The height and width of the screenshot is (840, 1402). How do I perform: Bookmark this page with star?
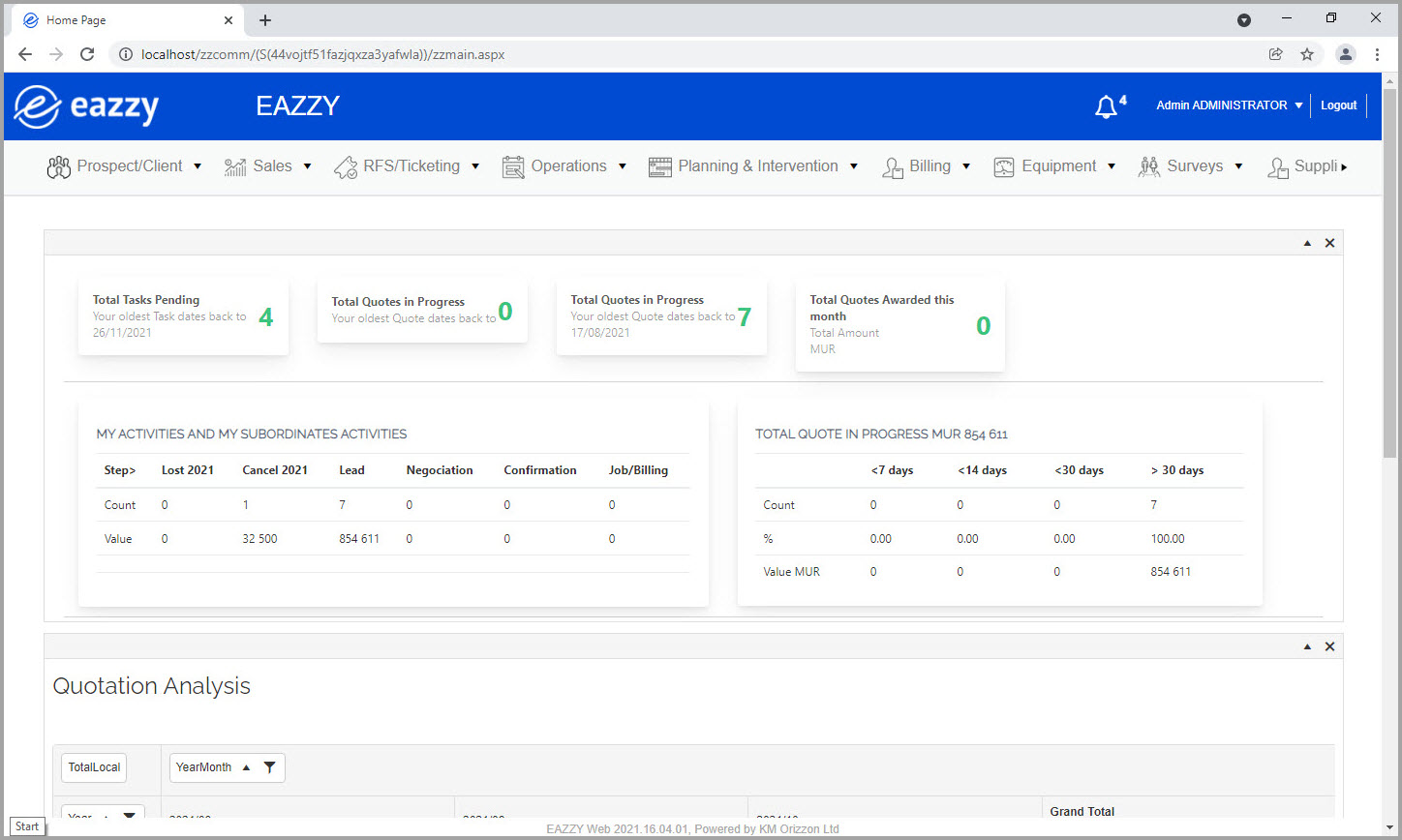point(1307,54)
